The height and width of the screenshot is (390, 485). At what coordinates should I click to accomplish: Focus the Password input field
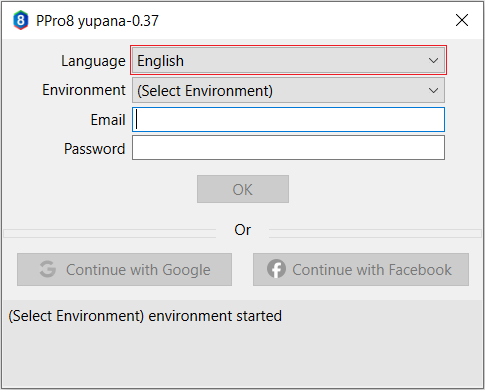pyautogui.click(x=288, y=148)
